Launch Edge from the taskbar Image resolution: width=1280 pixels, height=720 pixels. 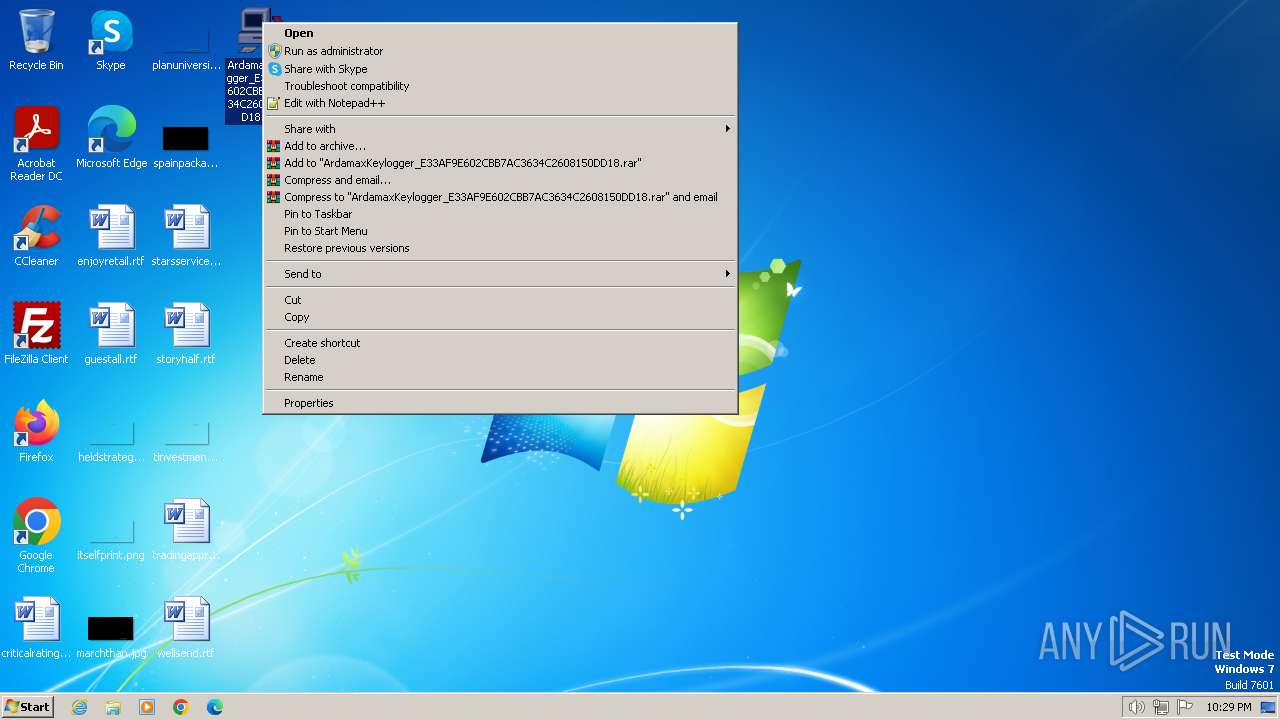(215, 707)
